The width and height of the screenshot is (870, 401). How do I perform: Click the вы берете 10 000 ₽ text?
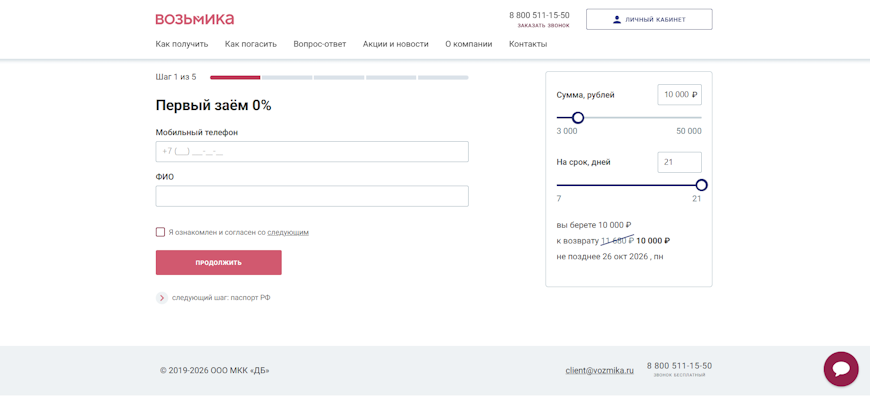pyautogui.click(x=594, y=225)
